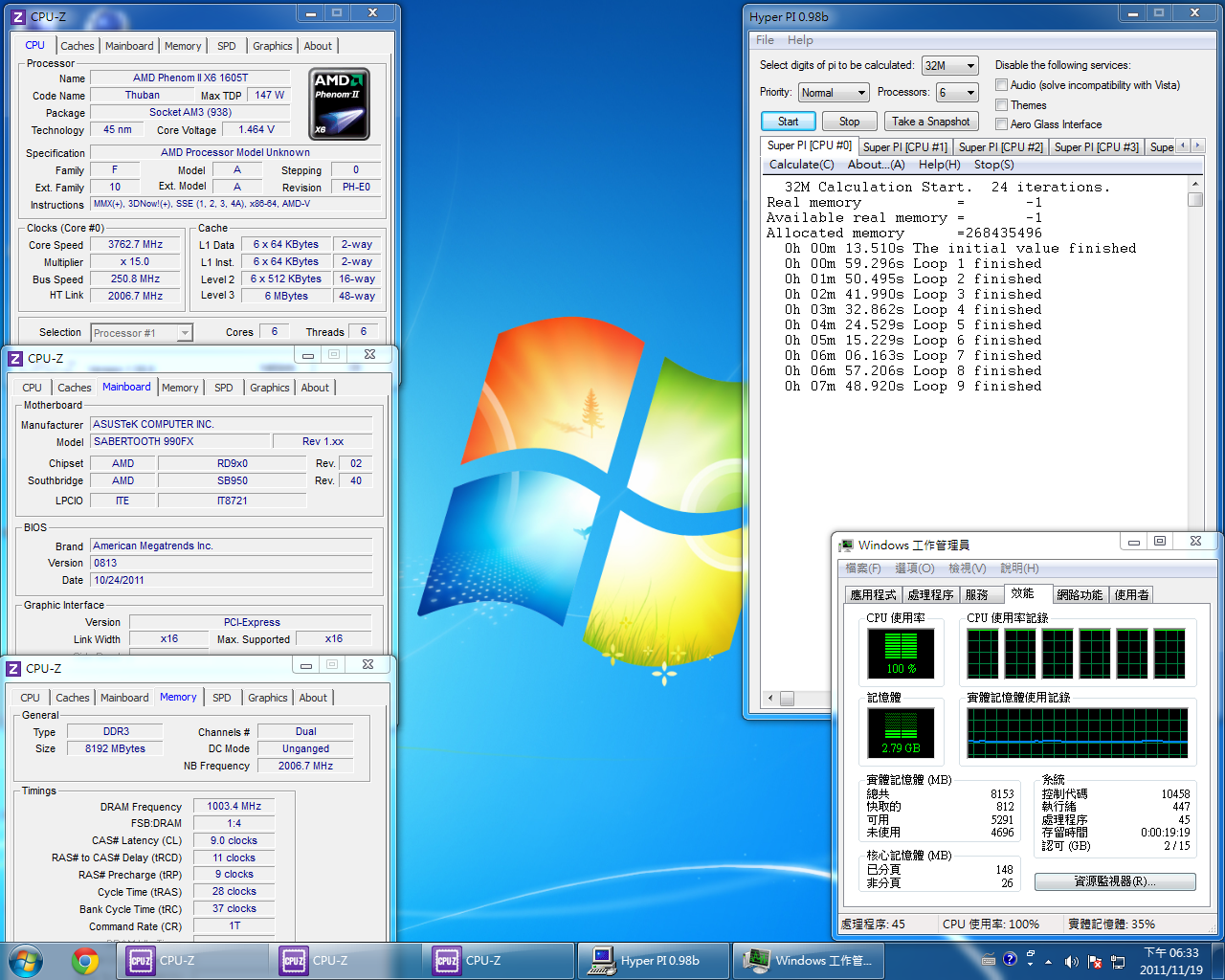Open Caches tab in top CPU-Z window

pyautogui.click(x=78, y=46)
